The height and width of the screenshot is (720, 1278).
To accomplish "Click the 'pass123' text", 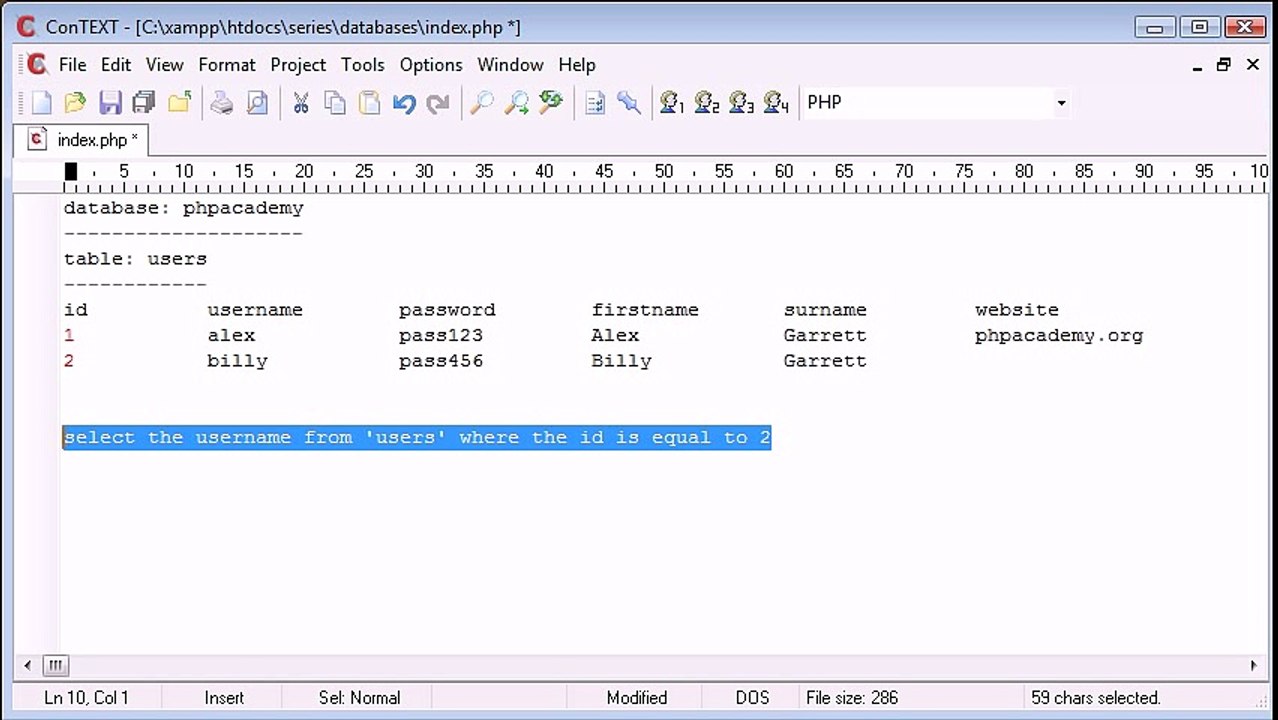I will pyautogui.click(x=441, y=336).
